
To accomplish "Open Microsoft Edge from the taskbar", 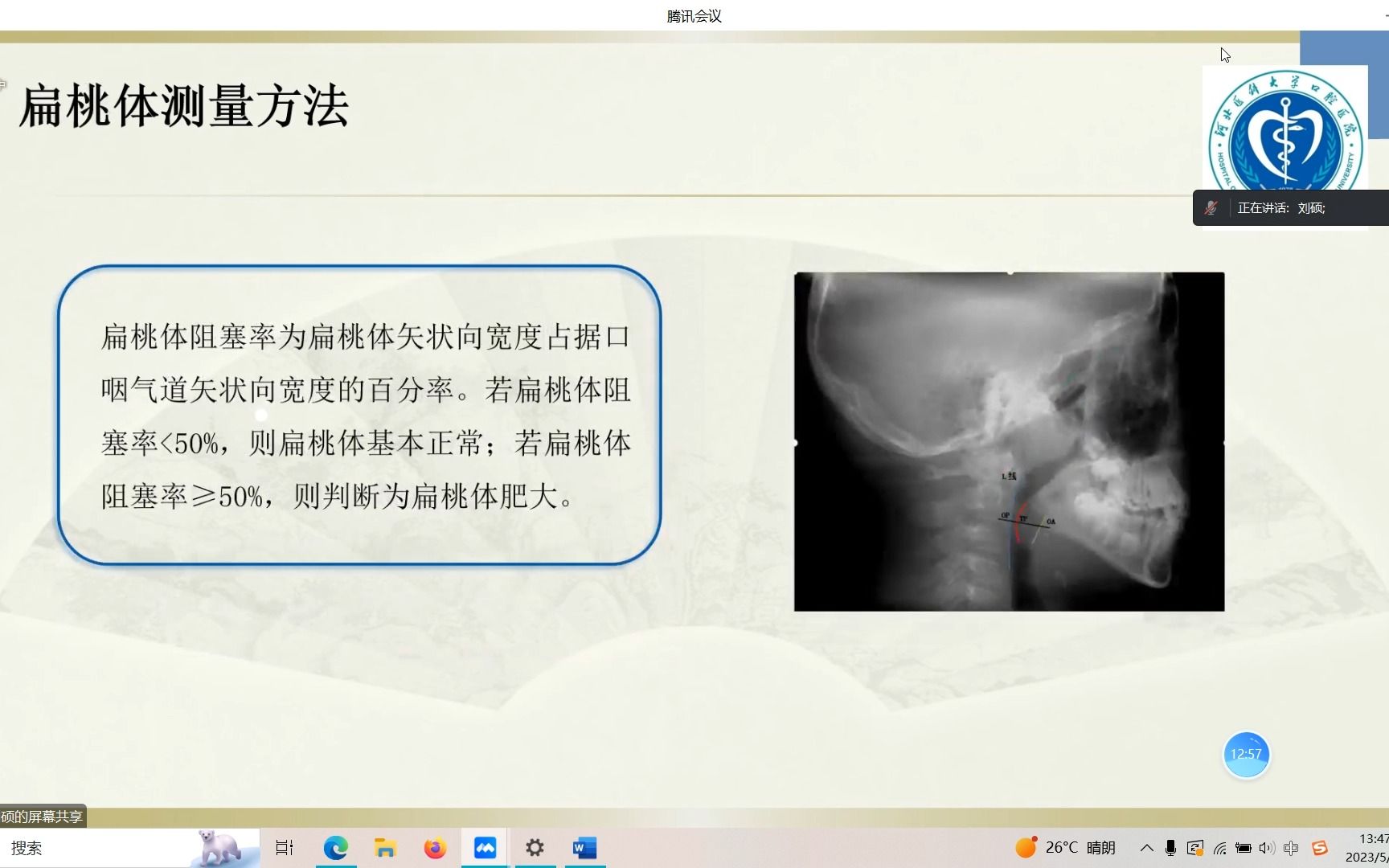I will 335,848.
